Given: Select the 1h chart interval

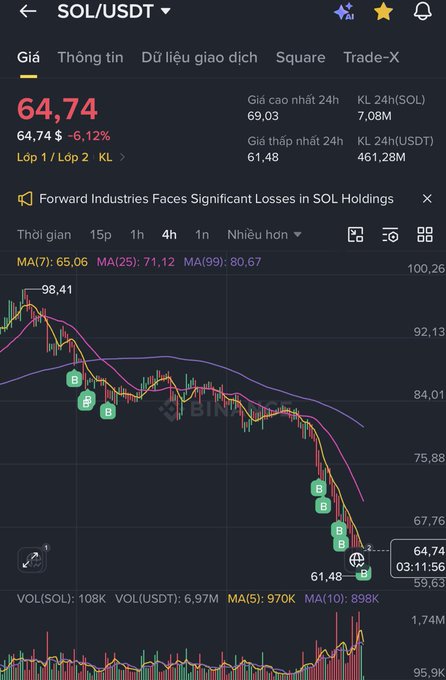Looking at the screenshot, I should (137, 235).
